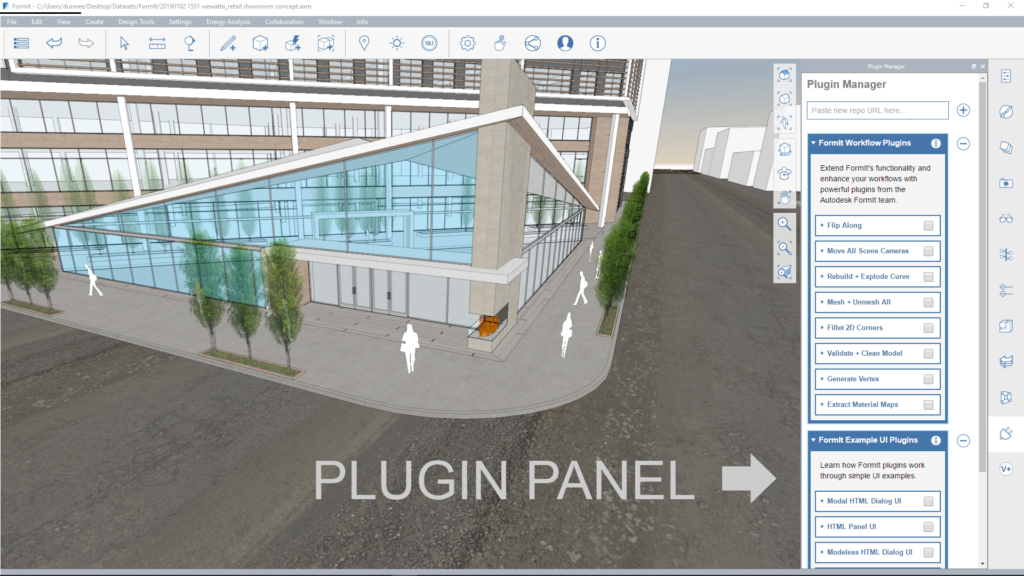Check the Validate + Clean Model plugin

tap(928, 353)
